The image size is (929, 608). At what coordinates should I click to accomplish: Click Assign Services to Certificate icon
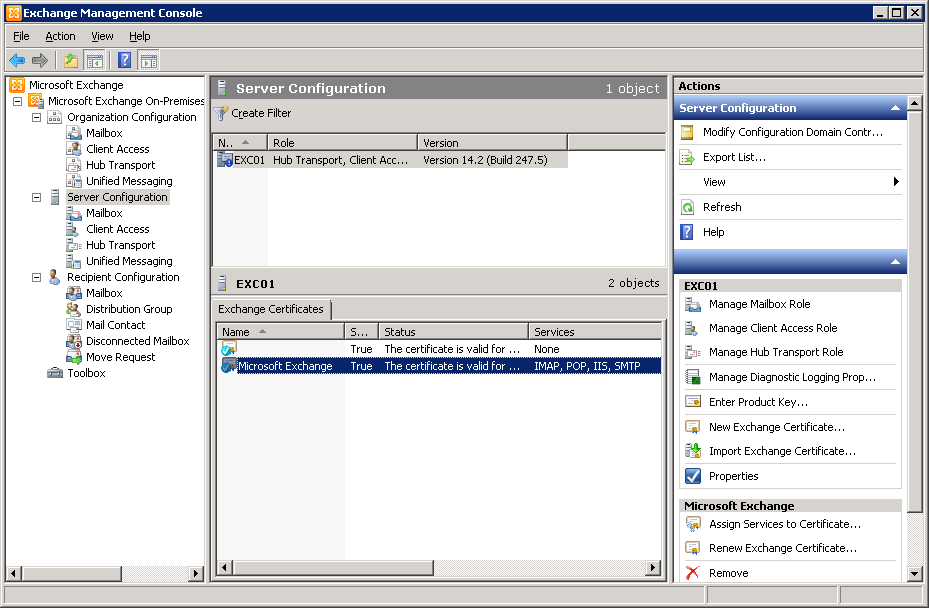[x=693, y=524]
